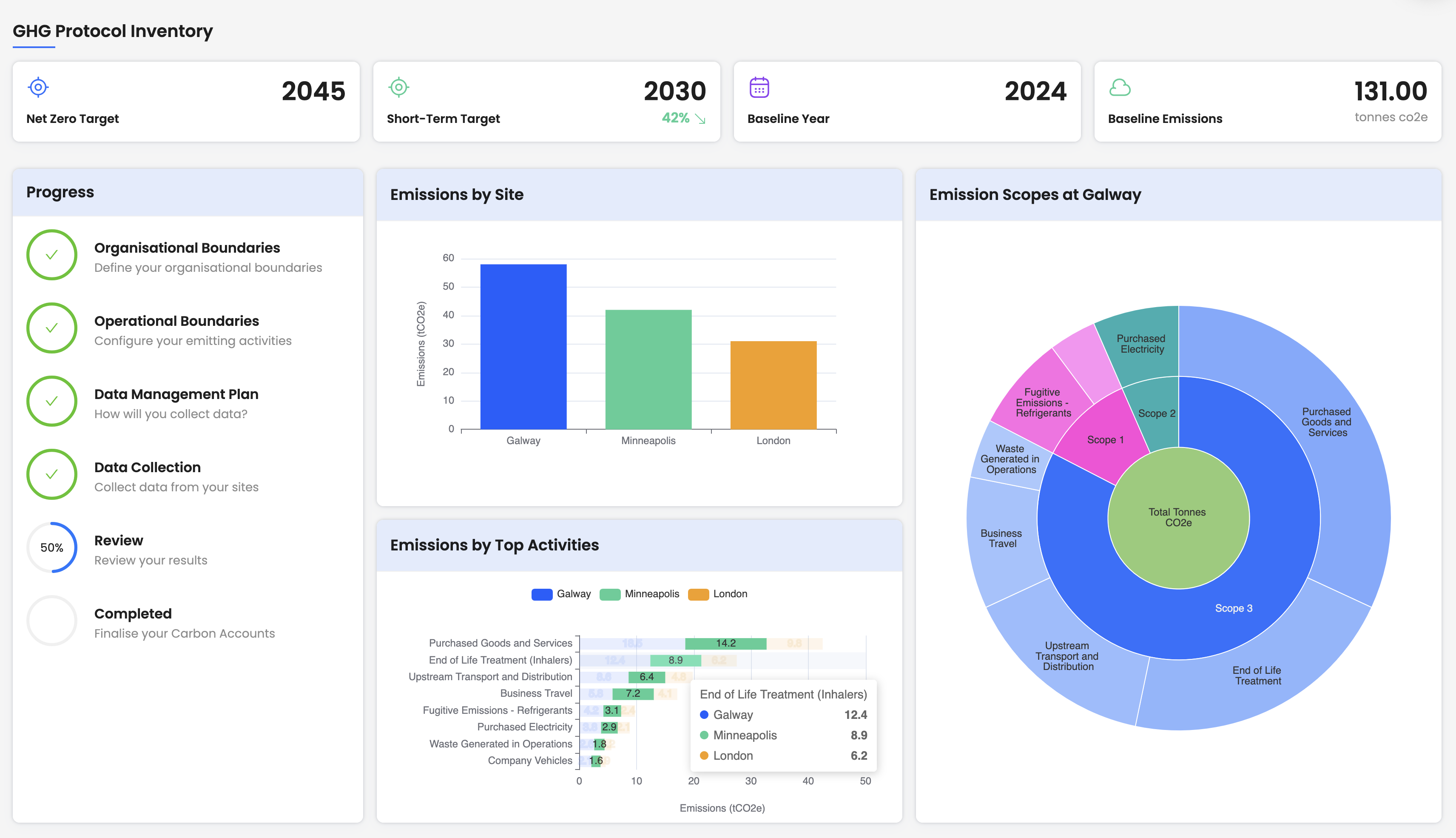Click the Data Management Plan checkmark icon

52,401
